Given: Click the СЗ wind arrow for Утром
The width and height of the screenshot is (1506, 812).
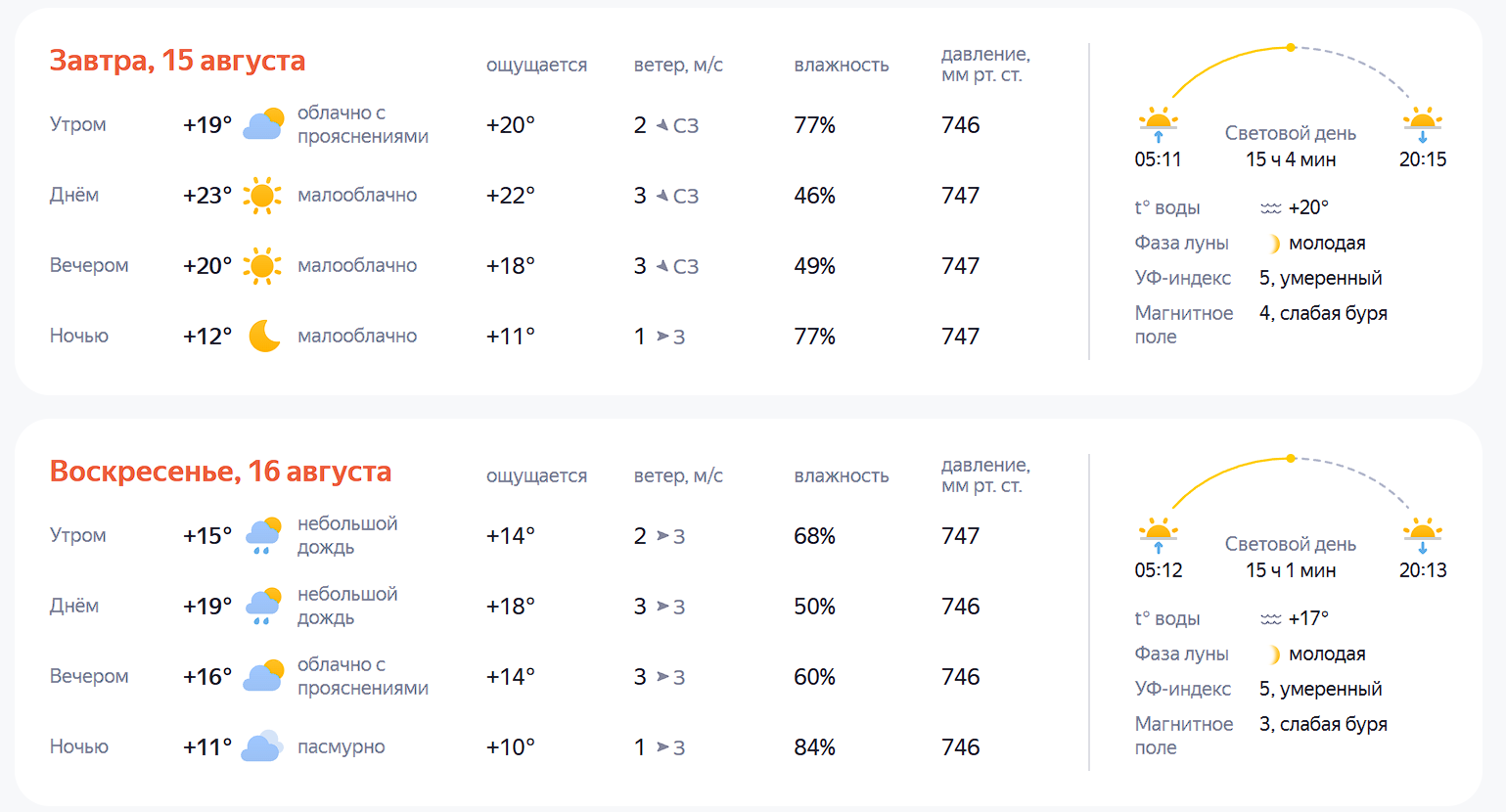Looking at the screenshot, I should click(x=662, y=125).
